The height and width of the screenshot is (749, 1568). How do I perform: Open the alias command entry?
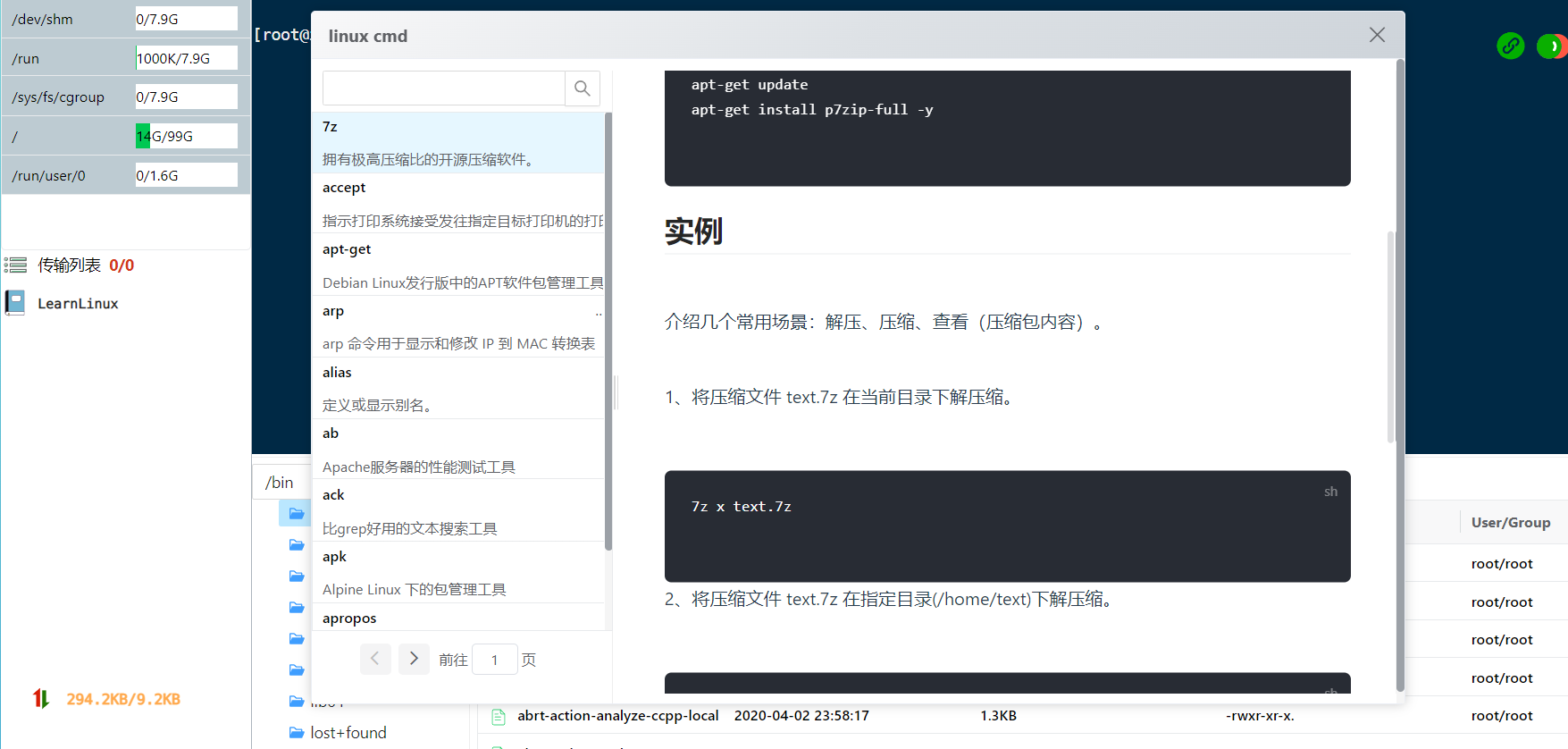coord(458,388)
